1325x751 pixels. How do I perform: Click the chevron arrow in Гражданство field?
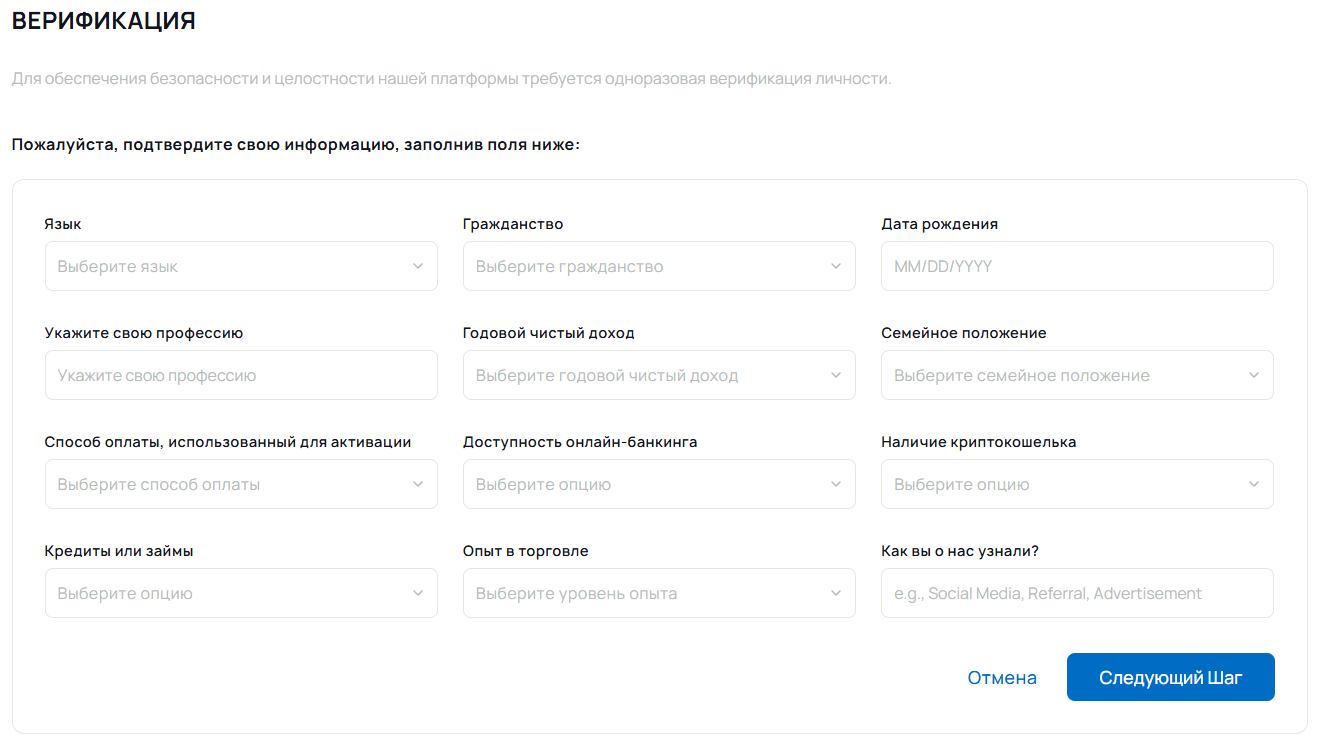(836, 266)
